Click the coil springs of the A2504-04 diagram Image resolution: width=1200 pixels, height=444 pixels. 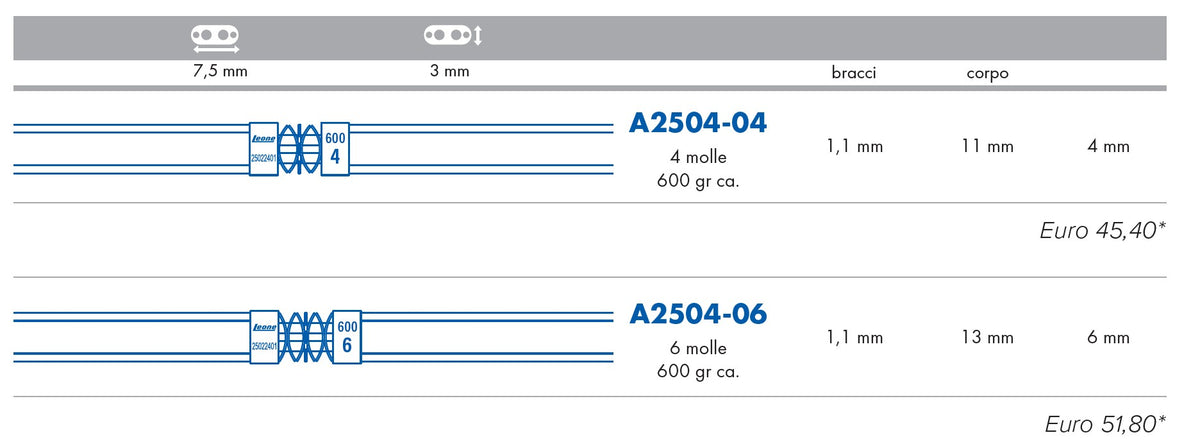[x=299, y=150]
